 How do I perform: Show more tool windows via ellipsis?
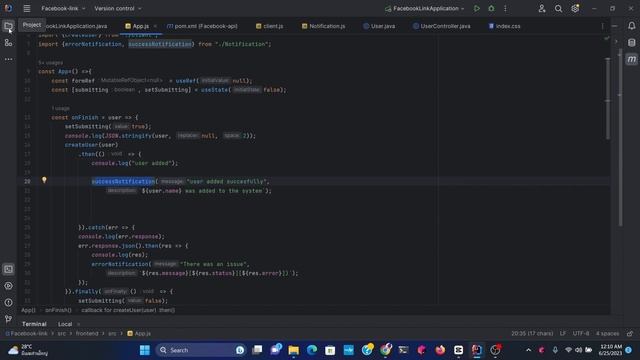pos(8,59)
